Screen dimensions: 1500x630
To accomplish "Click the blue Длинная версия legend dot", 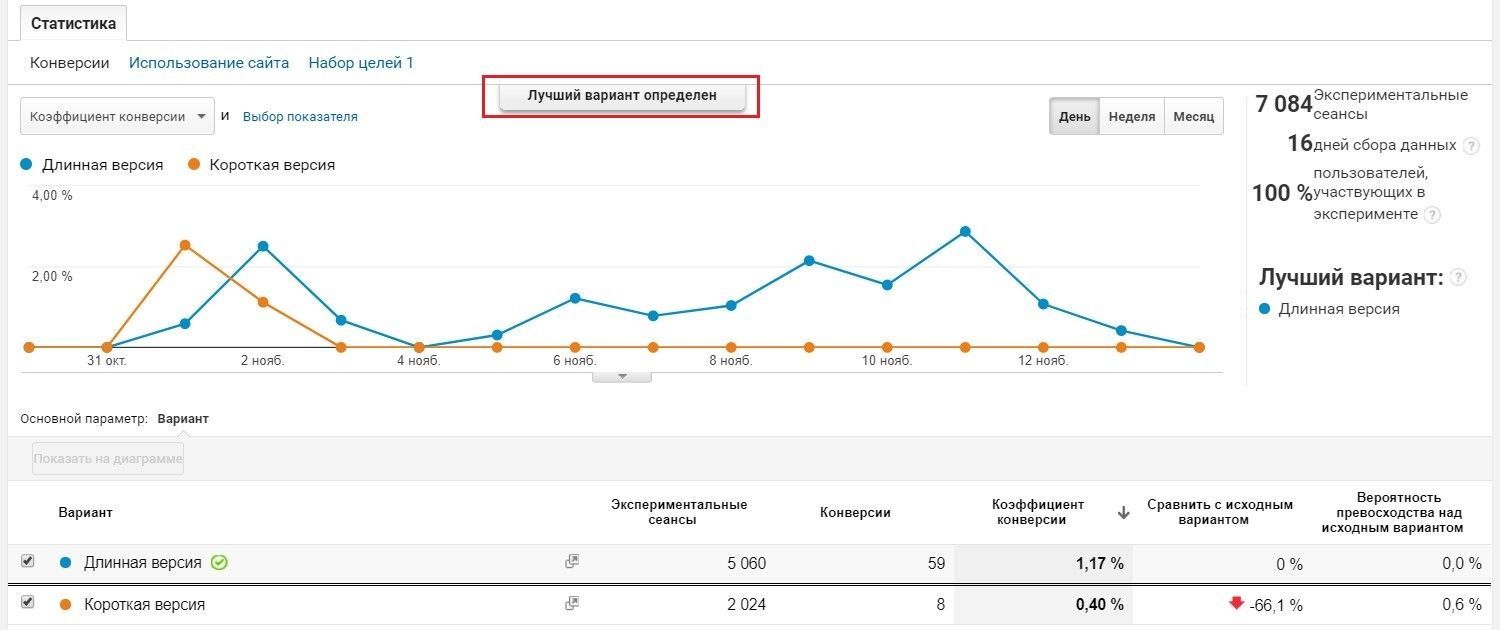I will click(27, 164).
